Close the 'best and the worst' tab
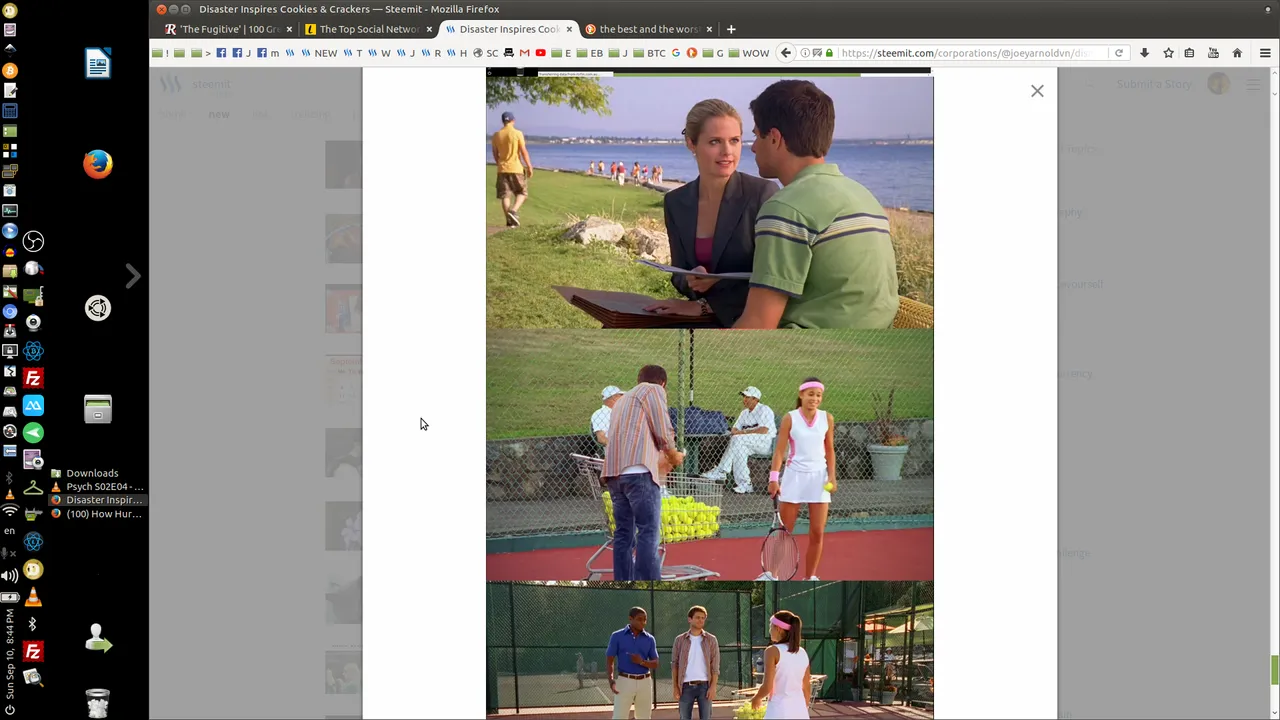This screenshot has width=1280, height=720. [x=709, y=29]
